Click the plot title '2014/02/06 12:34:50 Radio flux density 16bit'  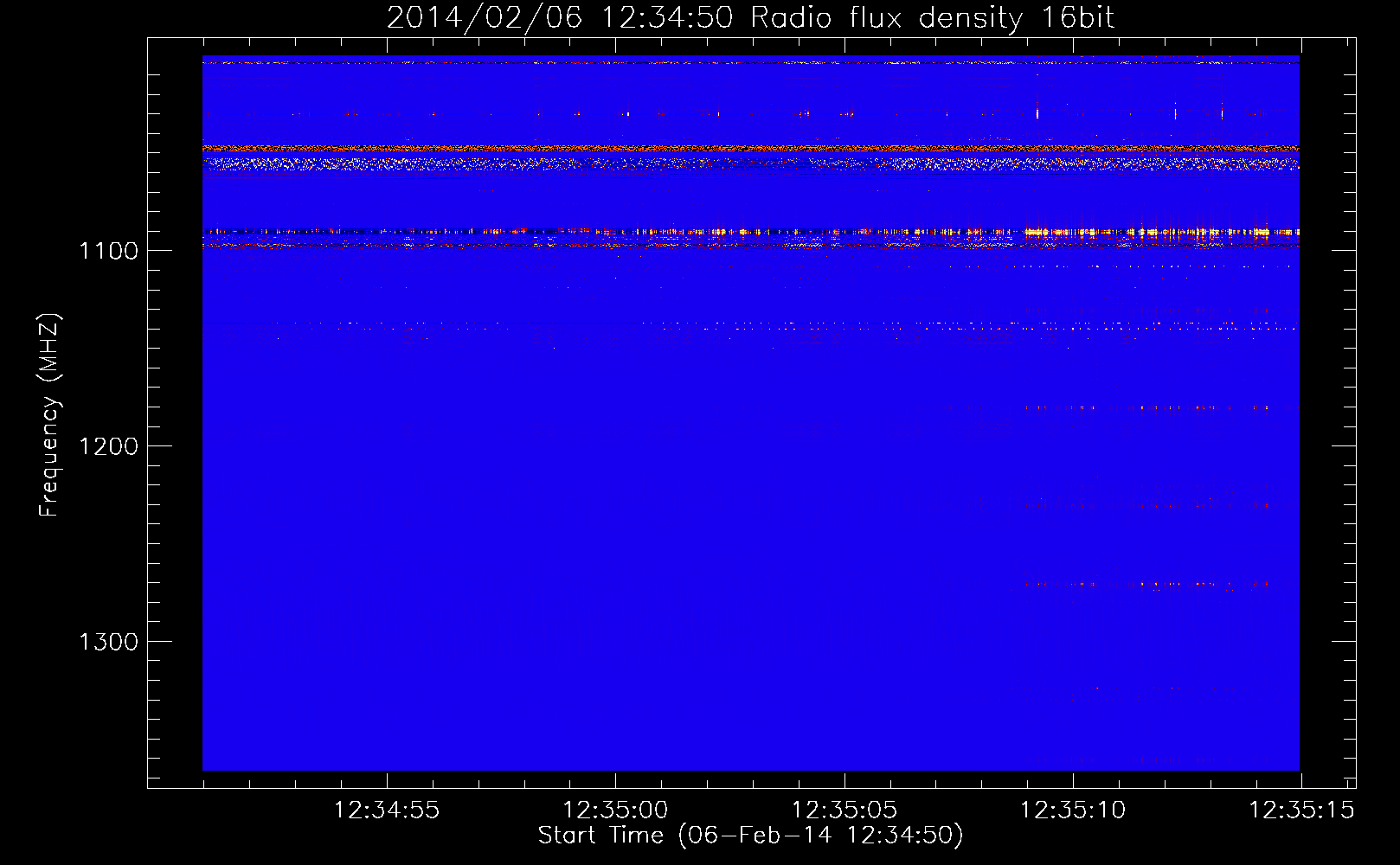point(750,18)
